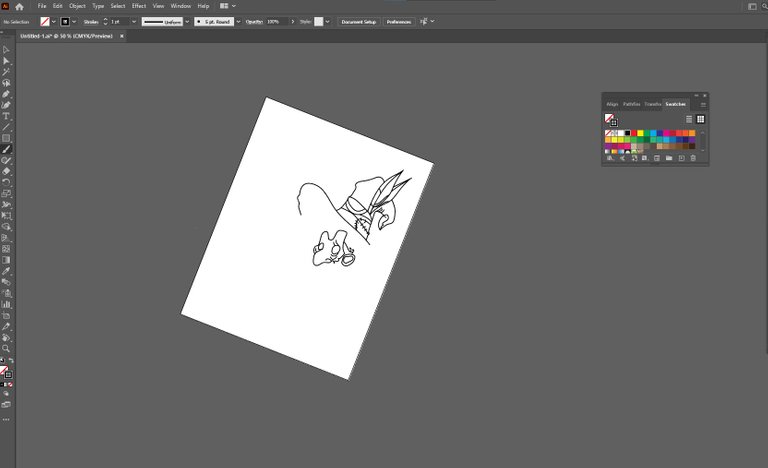Select the Artboard tool
This screenshot has height=468, width=768.
click(x=6, y=316)
